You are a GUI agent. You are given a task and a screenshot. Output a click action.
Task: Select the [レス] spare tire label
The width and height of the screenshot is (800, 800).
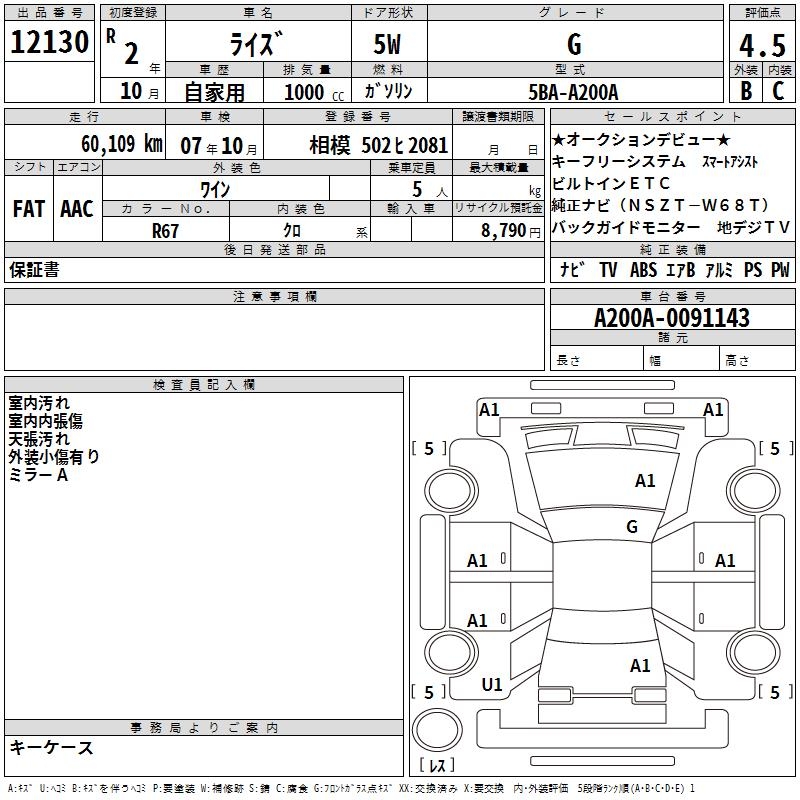[437, 765]
